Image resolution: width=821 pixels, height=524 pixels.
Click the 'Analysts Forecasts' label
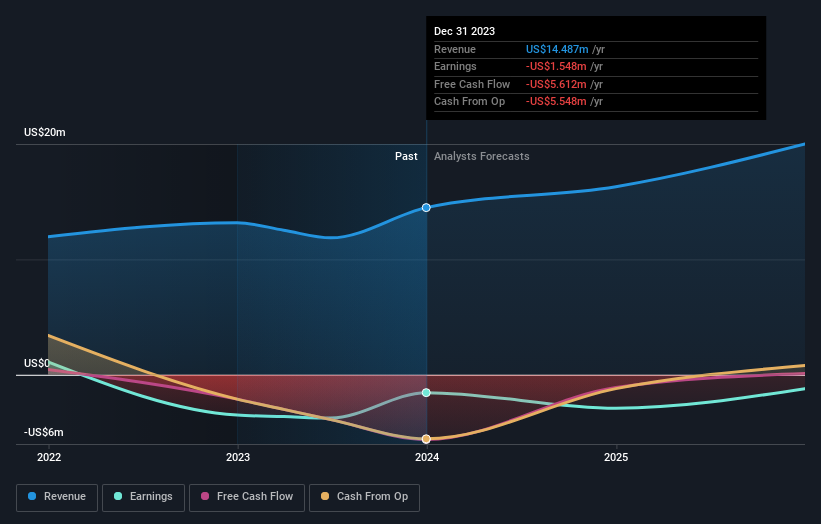[x=482, y=157]
